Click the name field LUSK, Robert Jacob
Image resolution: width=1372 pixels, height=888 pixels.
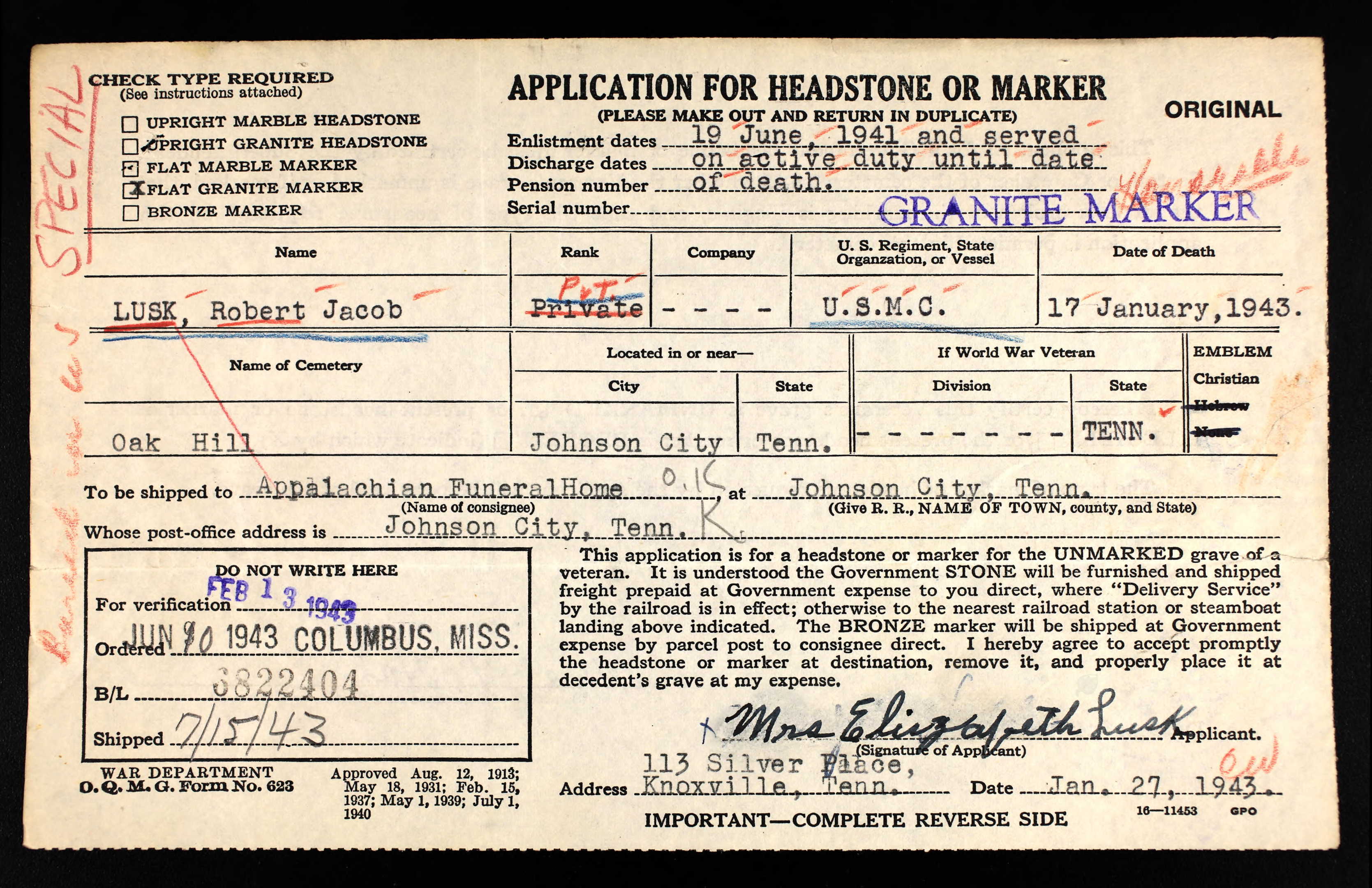pyautogui.click(x=257, y=311)
